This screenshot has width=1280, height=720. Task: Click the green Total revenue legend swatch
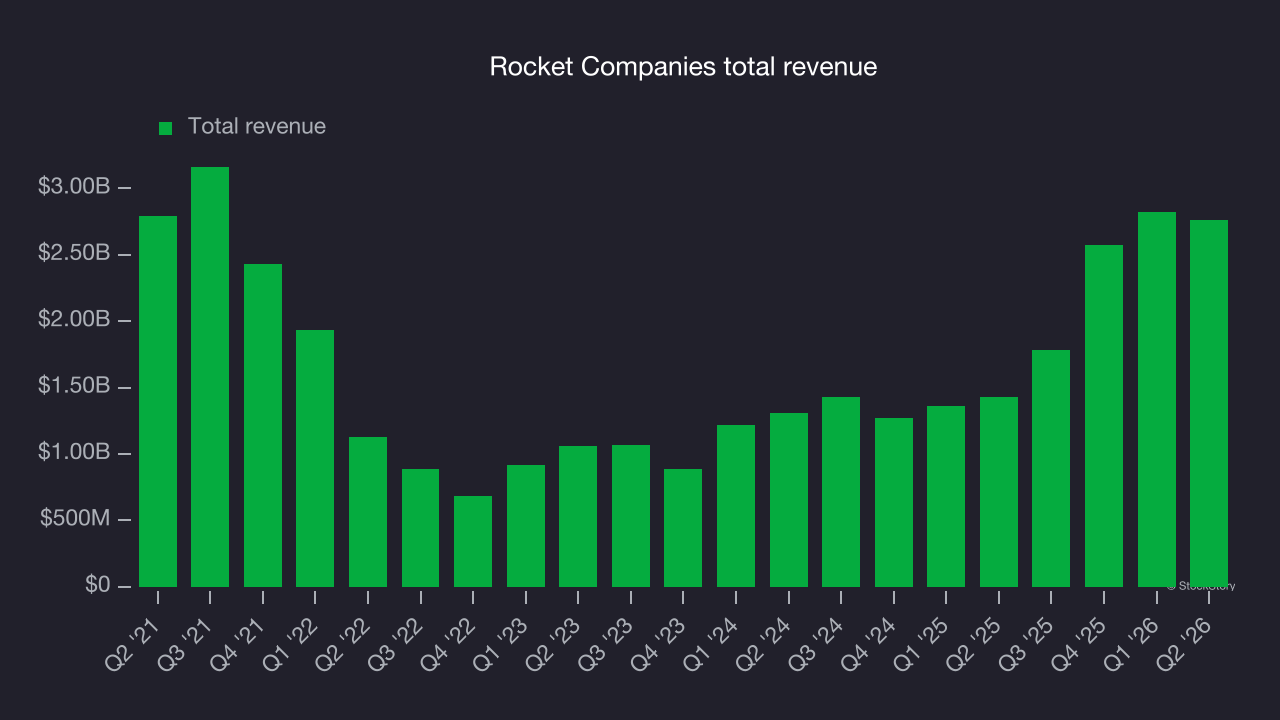166,128
